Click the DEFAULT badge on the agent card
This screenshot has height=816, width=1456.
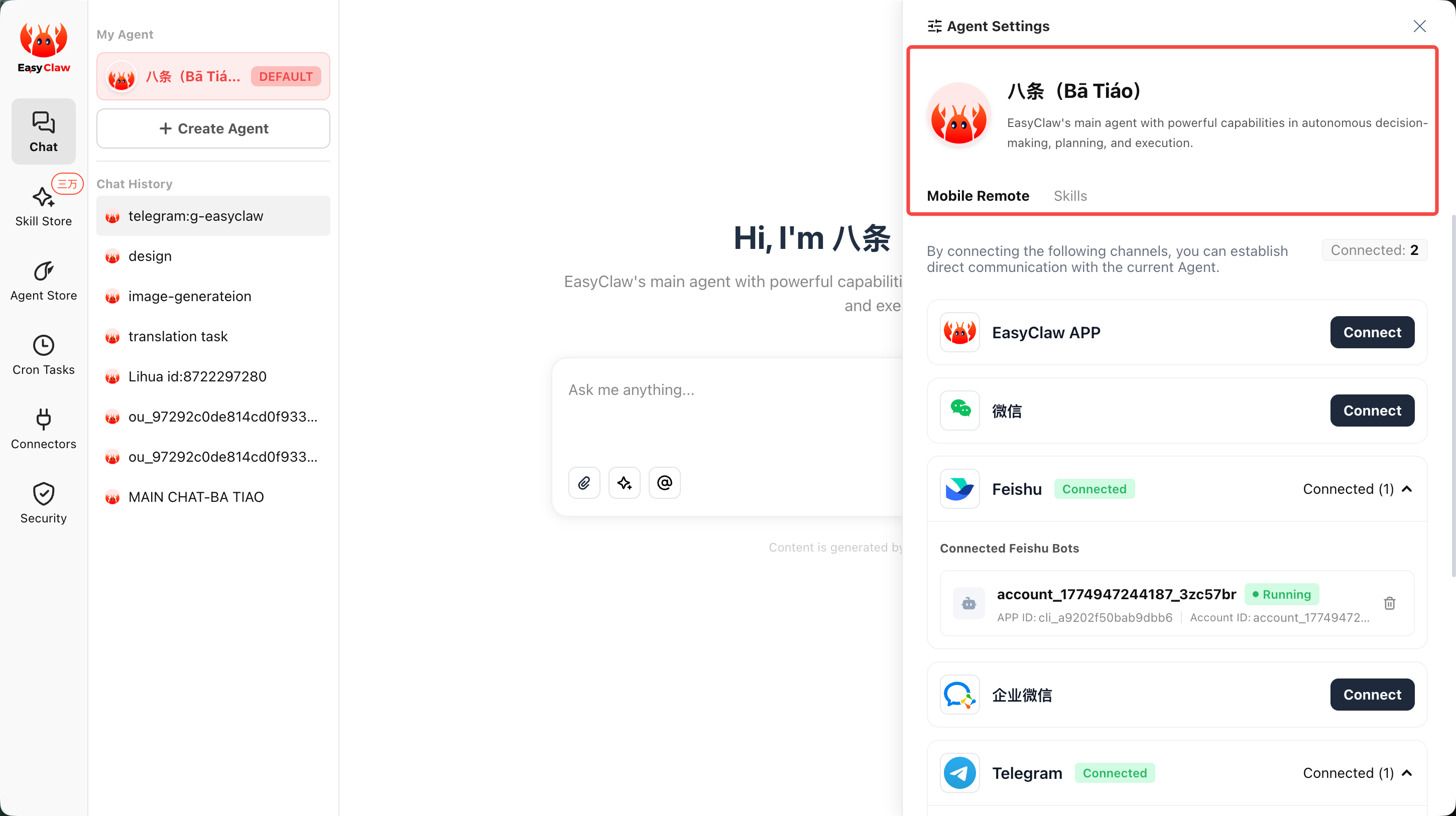click(286, 76)
